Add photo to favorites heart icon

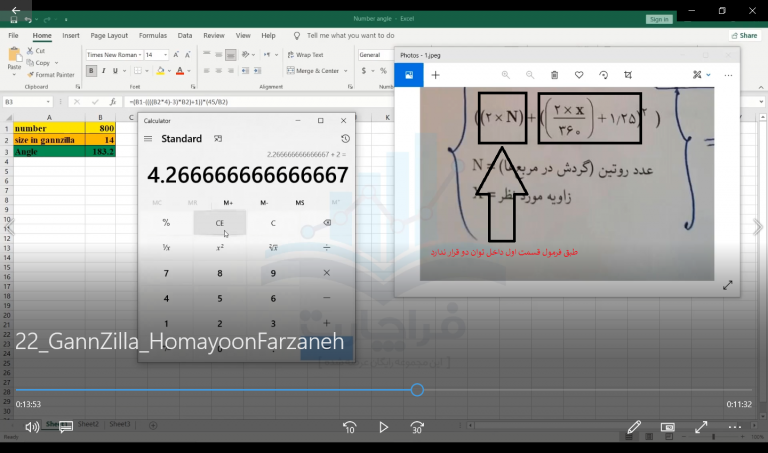(x=579, y=75)
